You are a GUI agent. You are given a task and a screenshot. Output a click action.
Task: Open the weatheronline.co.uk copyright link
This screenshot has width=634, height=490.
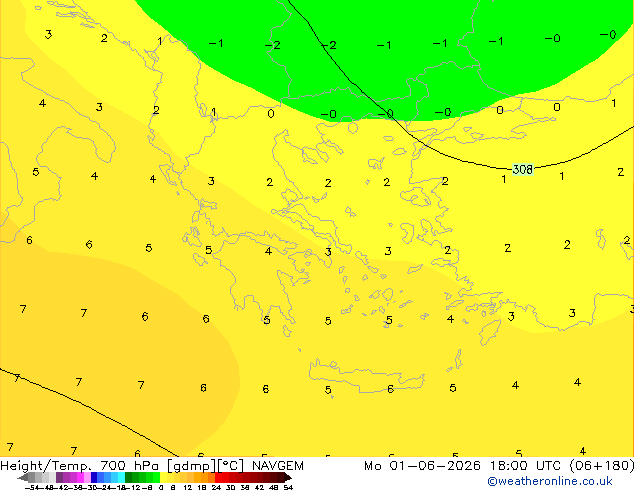(550, 481)
